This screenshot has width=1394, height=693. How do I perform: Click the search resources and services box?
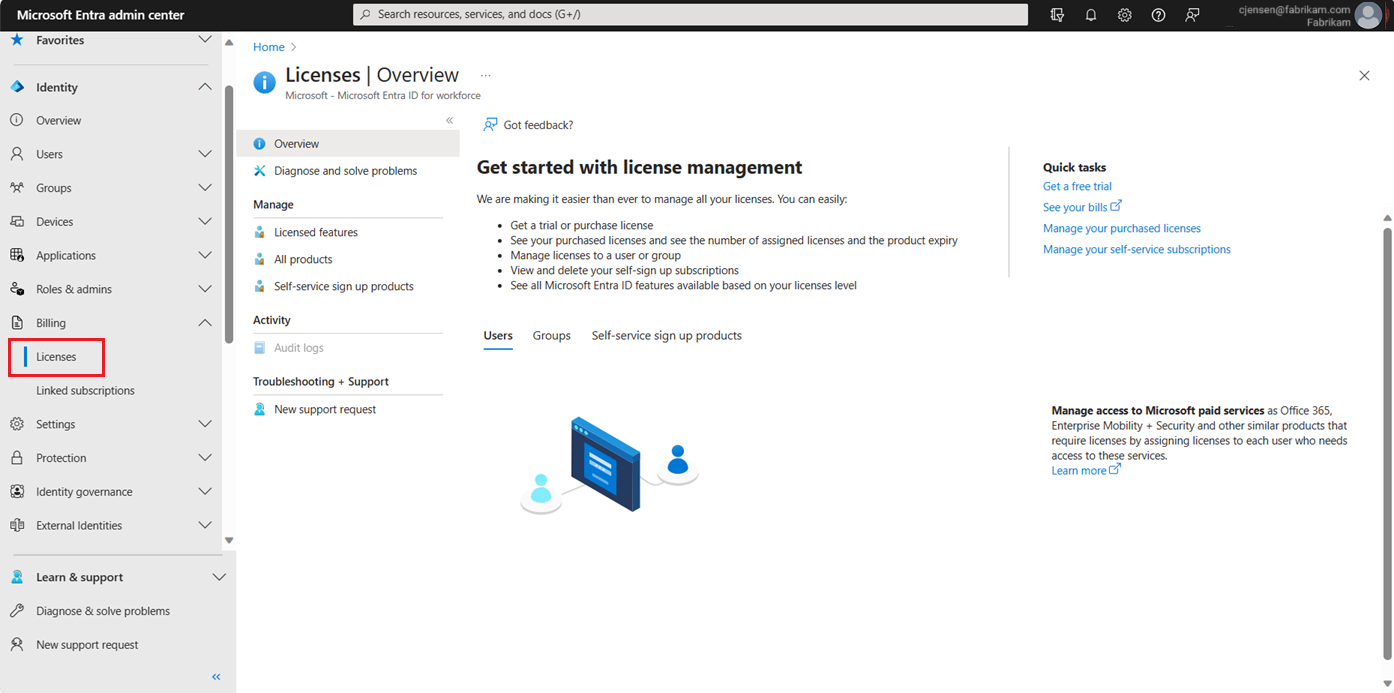(x=690, y=15)
